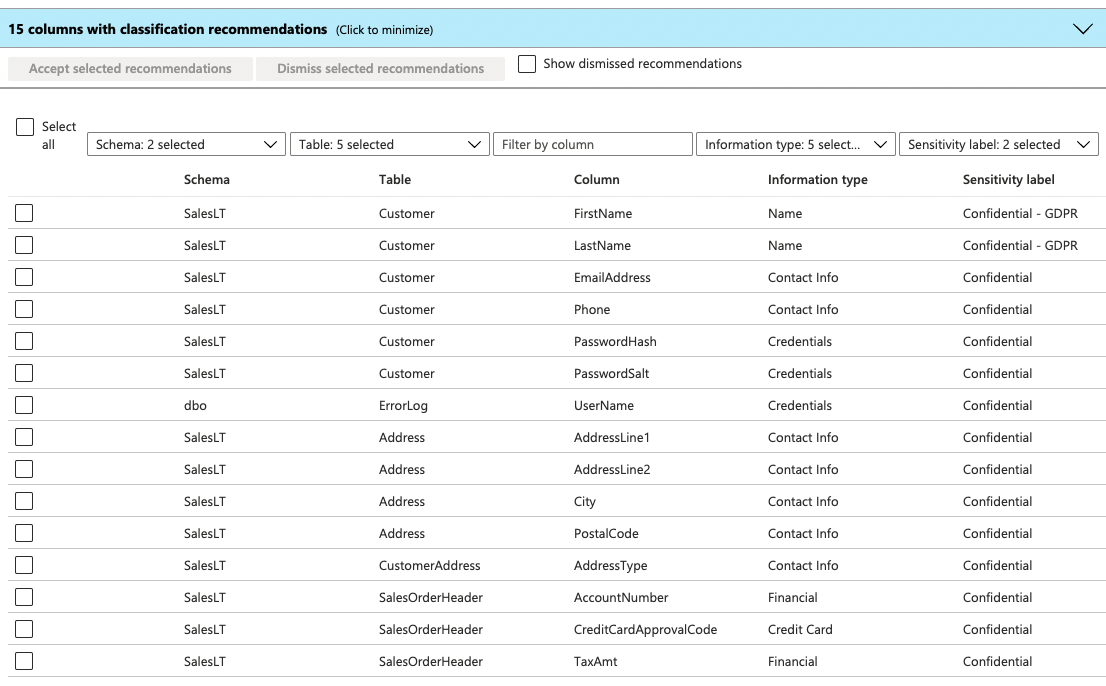The width and height of the screenshot is (1106, 686).
Task: Click Accept selected recommendations button
Action: [130, 69]
